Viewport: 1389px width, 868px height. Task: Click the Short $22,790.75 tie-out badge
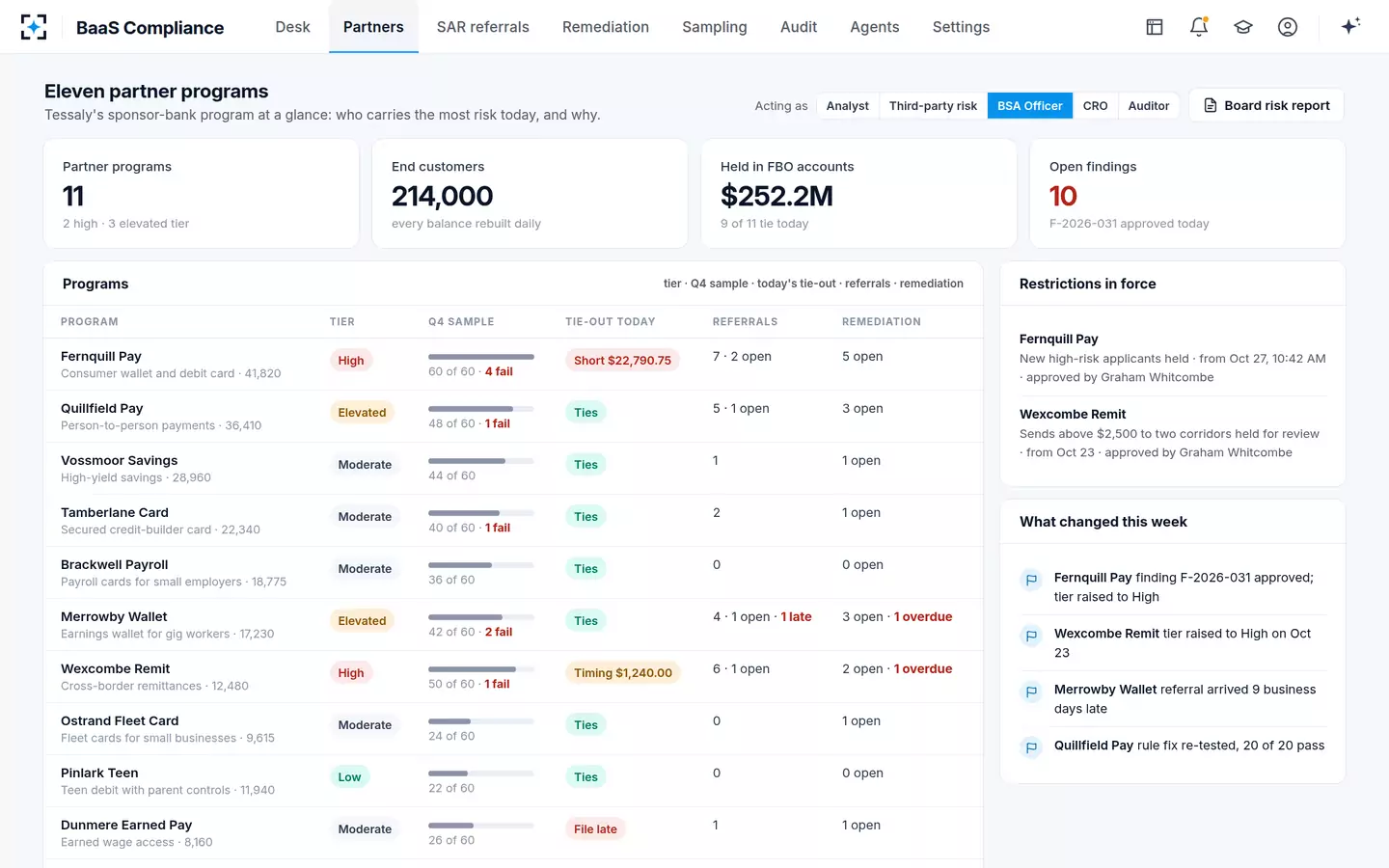point(622,360)
